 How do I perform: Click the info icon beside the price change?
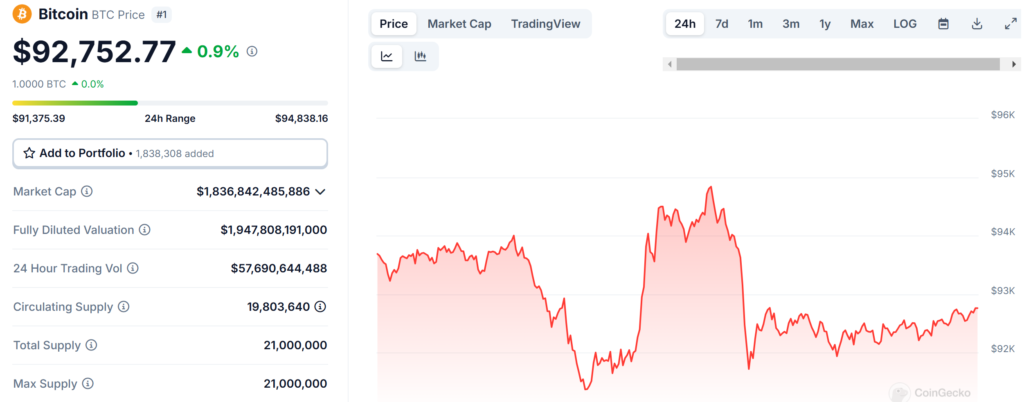252,51
